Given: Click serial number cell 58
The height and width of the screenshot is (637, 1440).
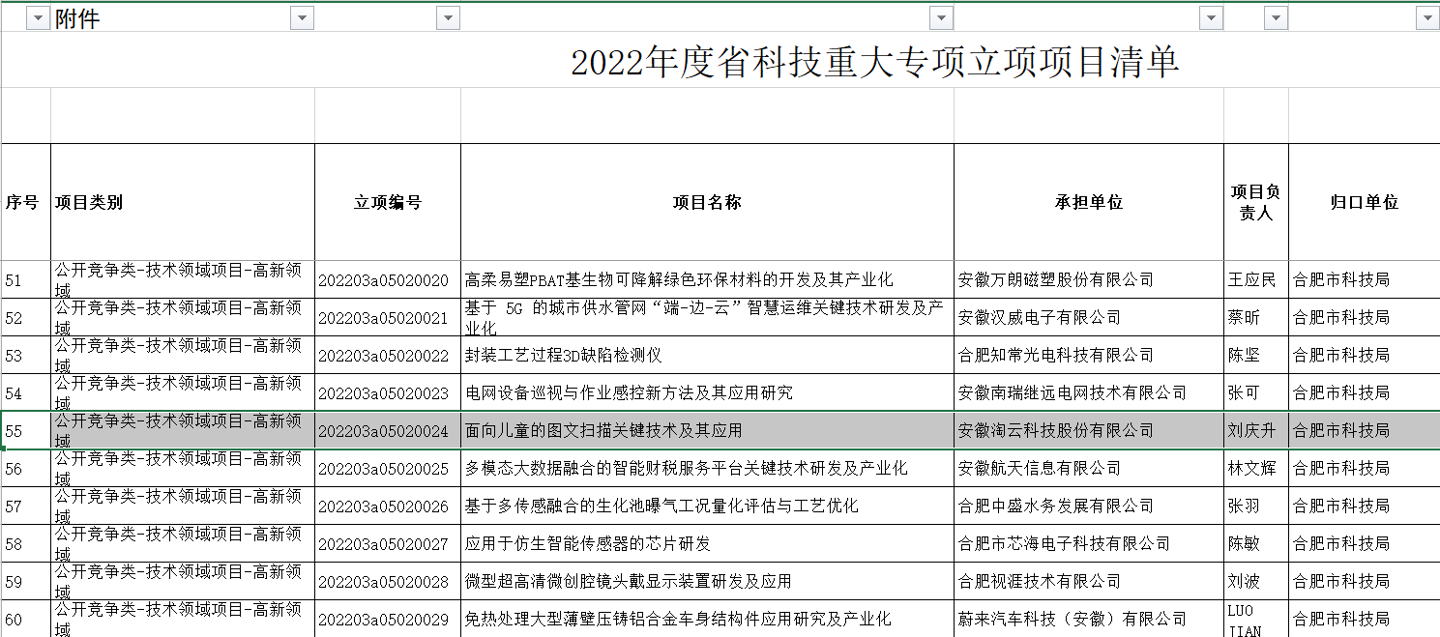Looking at the screenshot, I should [15, 544].
